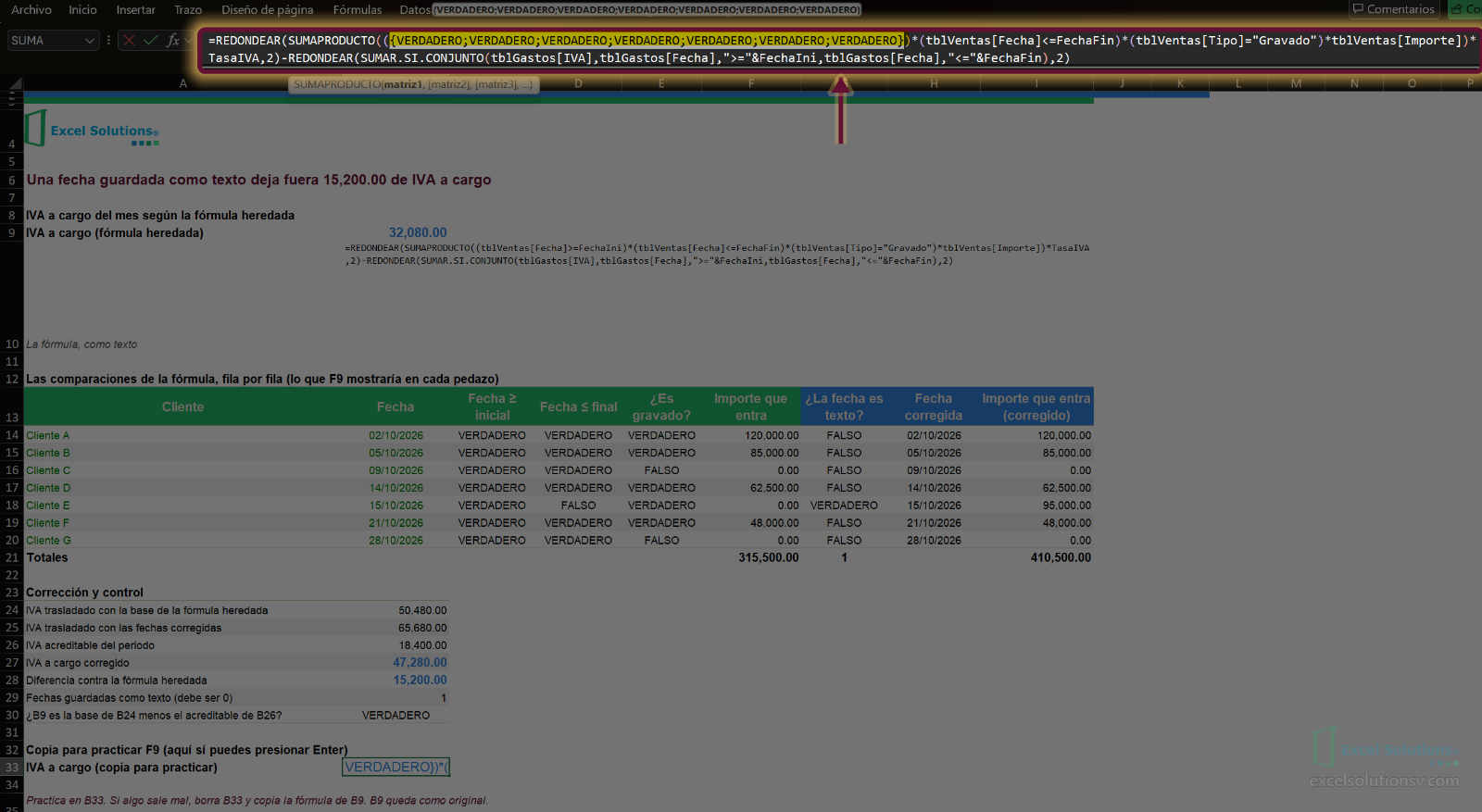Click the '¿Es gravado?' table header
Viewport: 1482px width, 812px height.
tap(661, 406)
